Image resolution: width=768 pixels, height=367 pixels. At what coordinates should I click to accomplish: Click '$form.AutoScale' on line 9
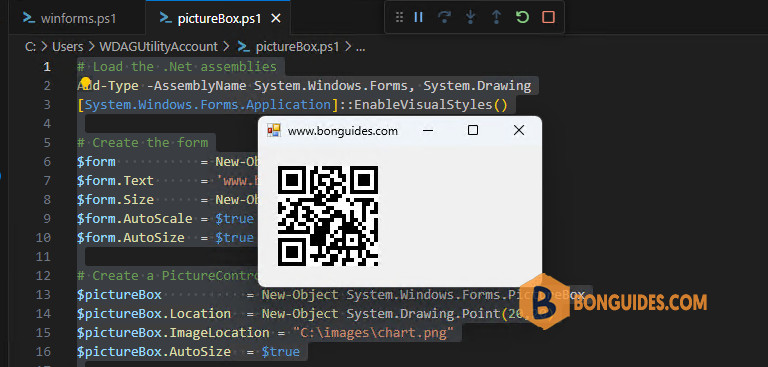click(x=135, y=219)
